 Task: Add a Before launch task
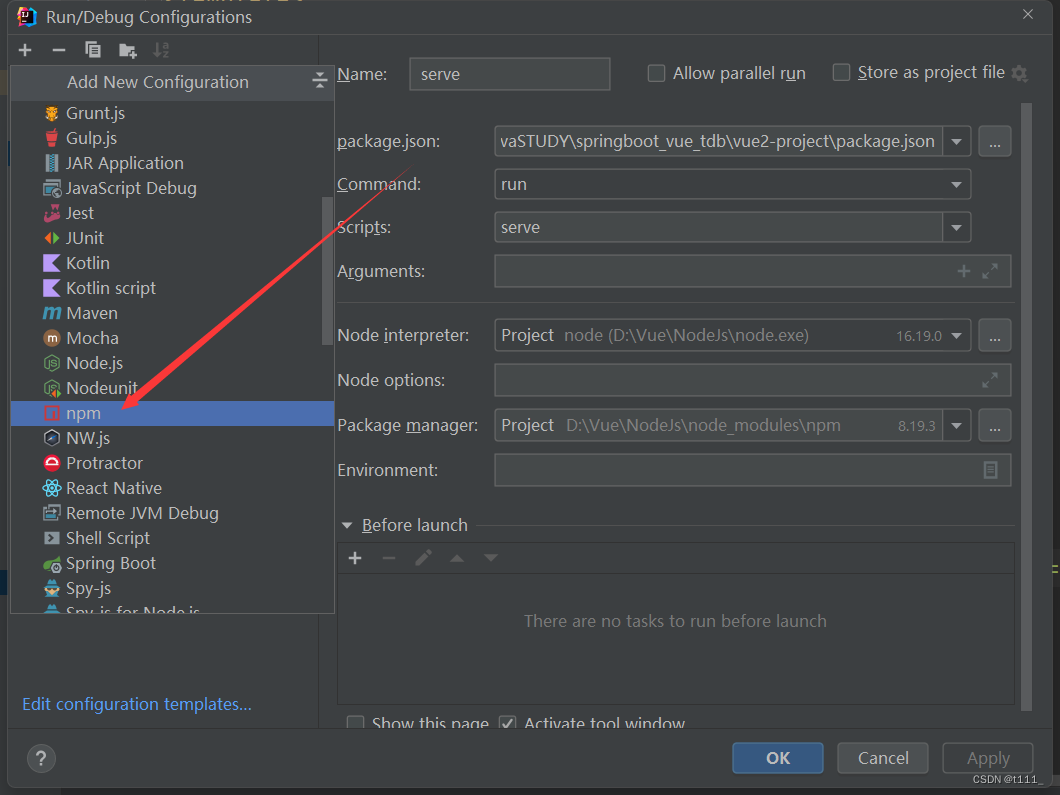click(x=355, y=558)
